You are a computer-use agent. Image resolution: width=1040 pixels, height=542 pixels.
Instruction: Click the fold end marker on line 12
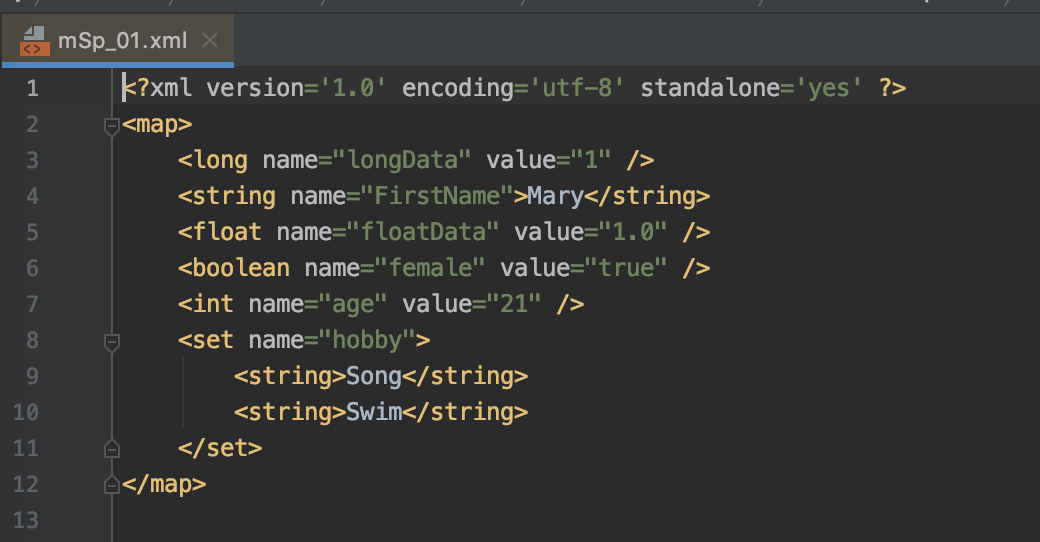[111, 485]
